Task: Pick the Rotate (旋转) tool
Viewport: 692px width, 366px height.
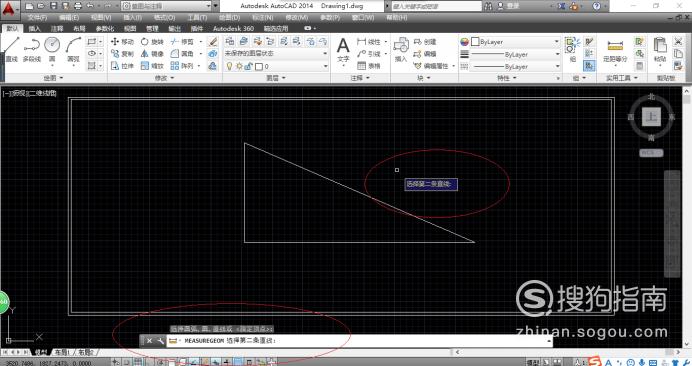Action: (152, 42)
